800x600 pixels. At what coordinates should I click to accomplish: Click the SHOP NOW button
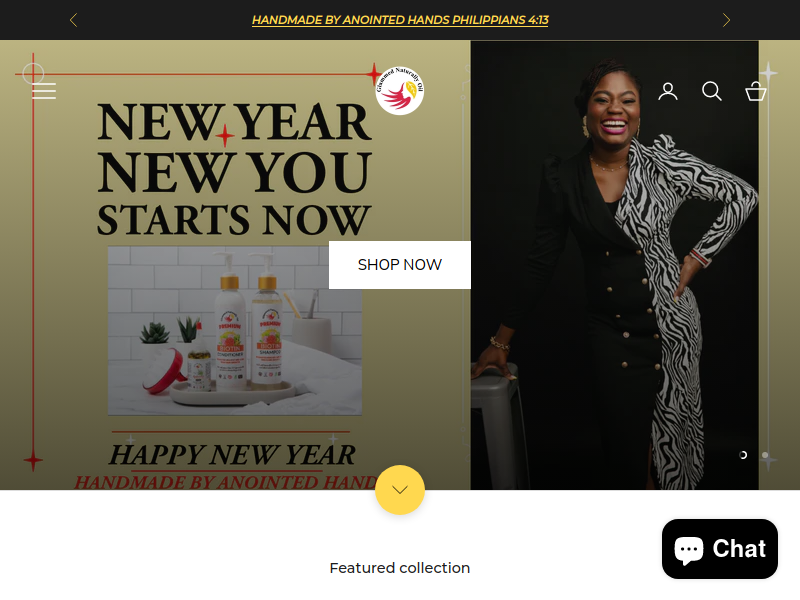coord(399,265)
